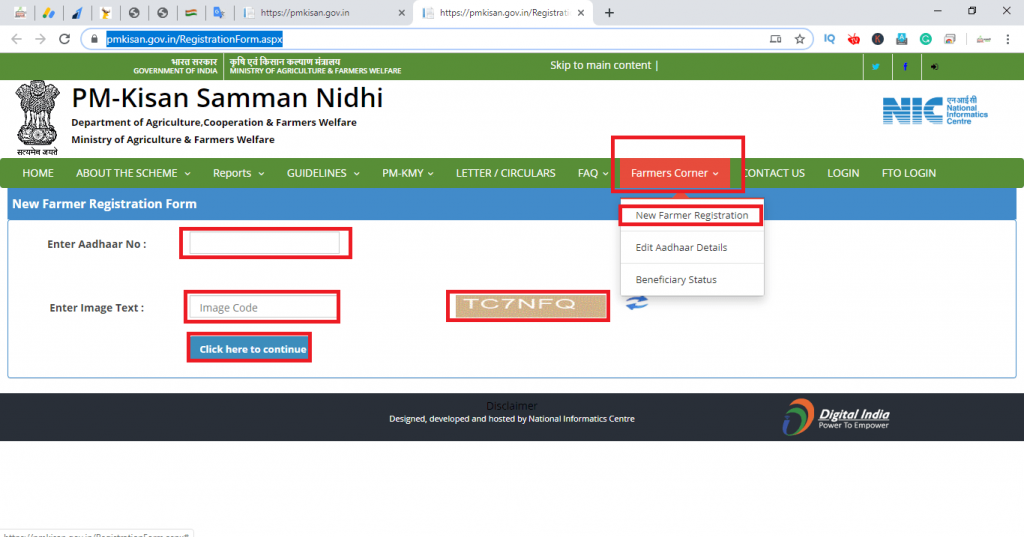
Task: Select New Farmer Registration from the dropdown
Action: click(692, 216)
